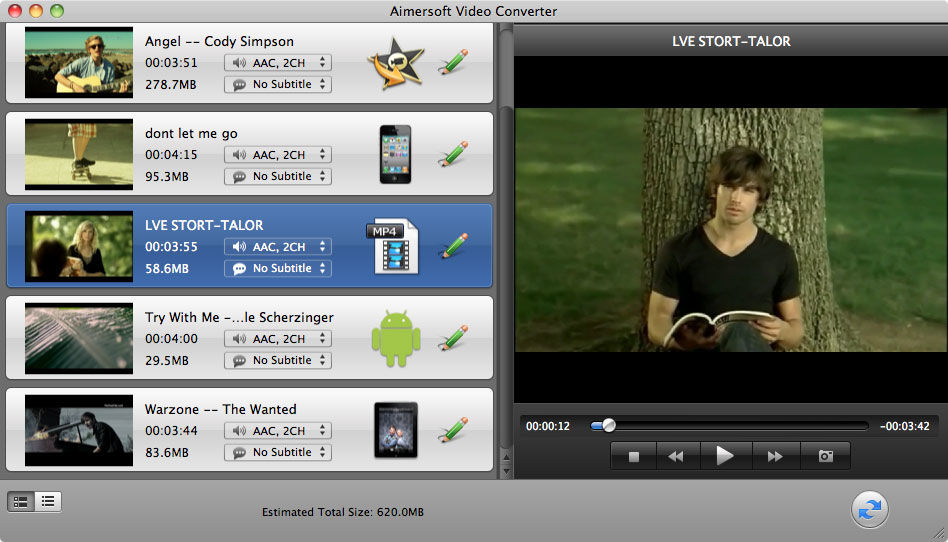Switch to thumbnail detail view
This screenshot has width=948, height=542.
pos(21,501)
